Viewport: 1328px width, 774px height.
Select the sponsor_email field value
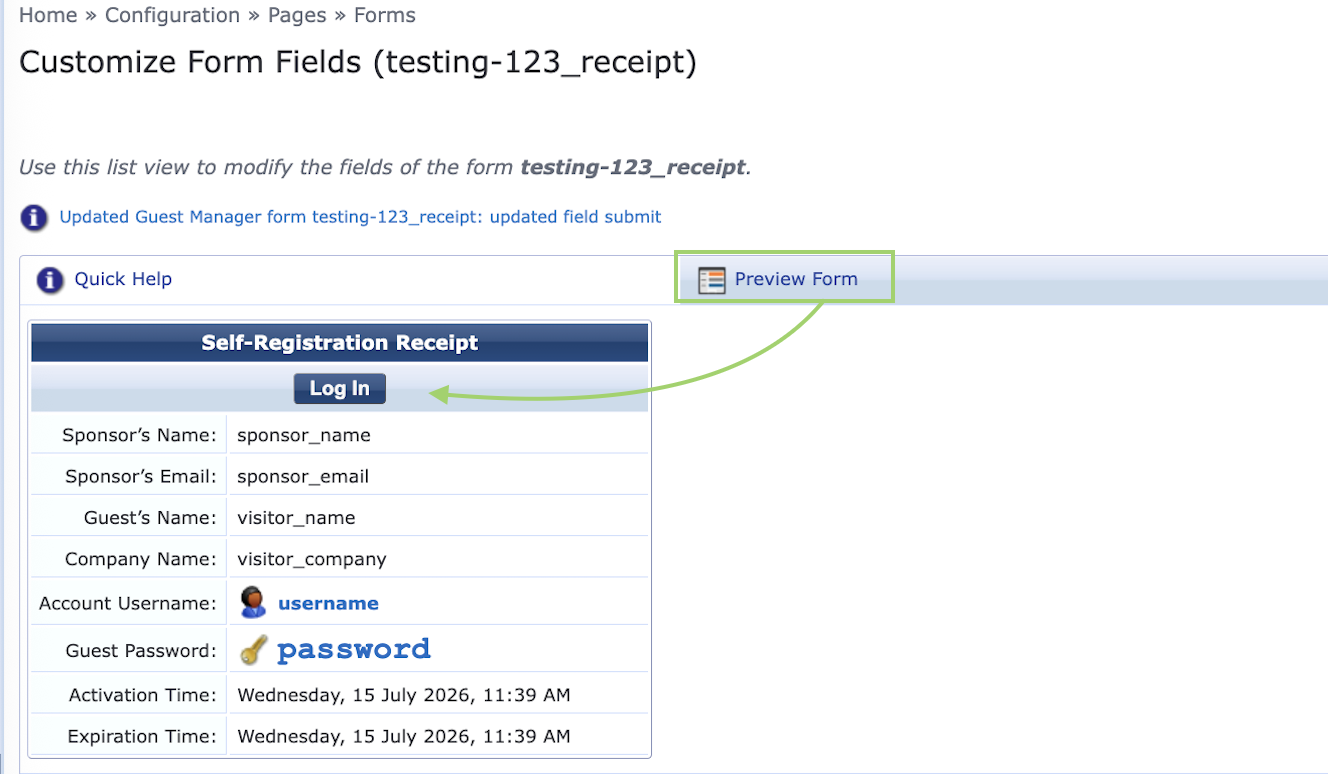[303, 477]
